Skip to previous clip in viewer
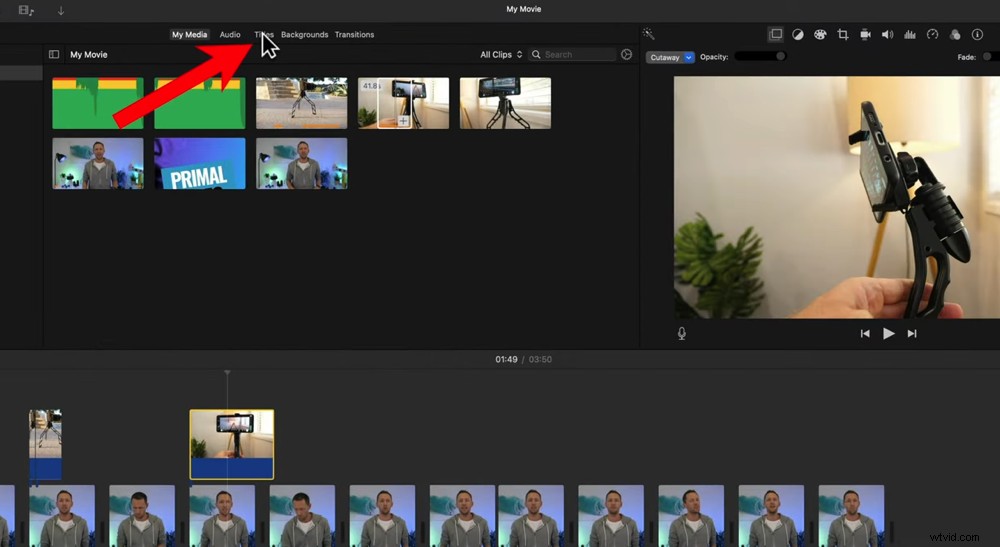Viewport: 1000px width, 547px height. coord(865,333)
